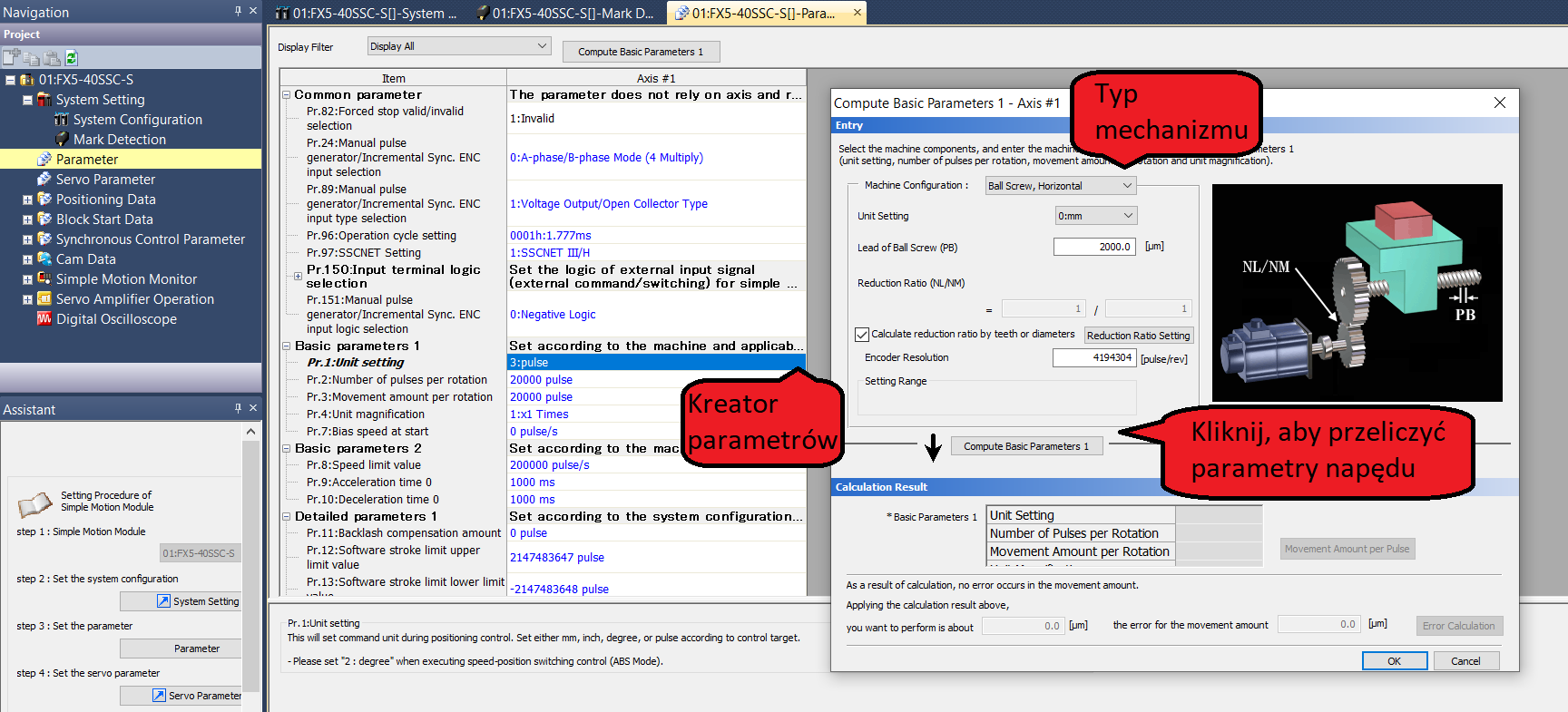
Task: Click System Setting button in Assistant
Action: 181,601
